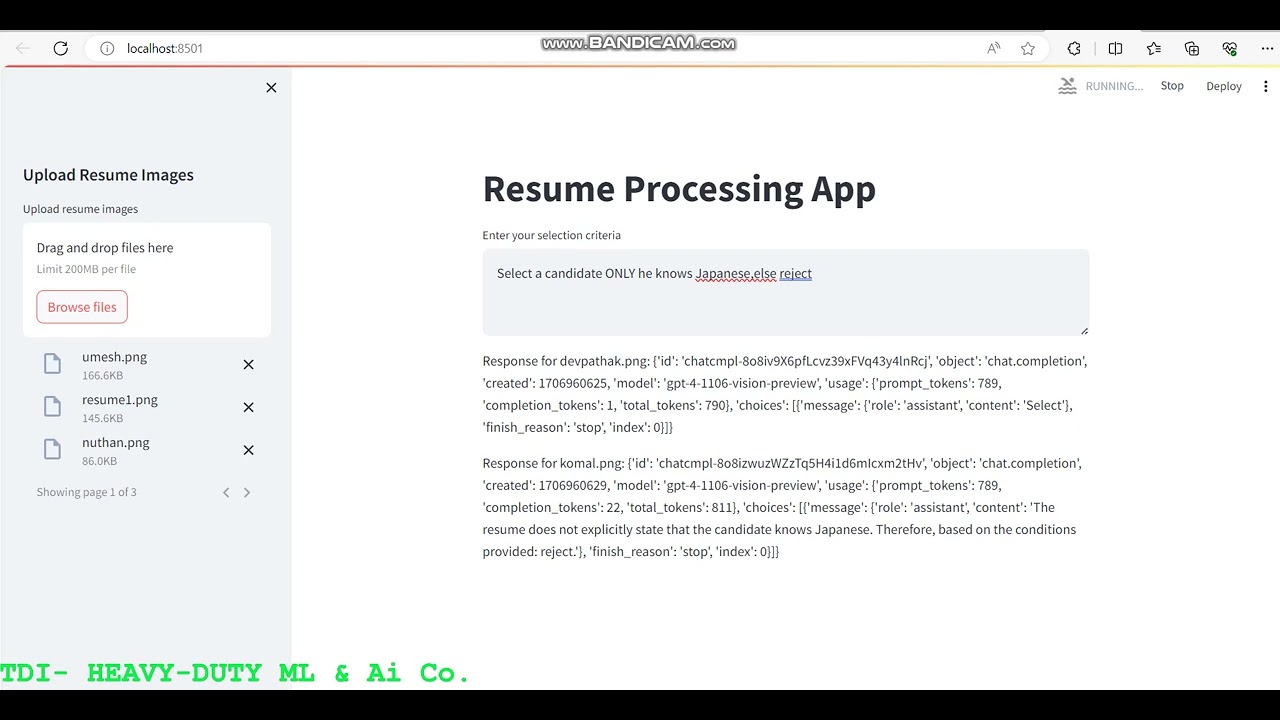Click the nuthan.png file name
The height and width of the screenshot is (720, 1280).
pos(116,443)
